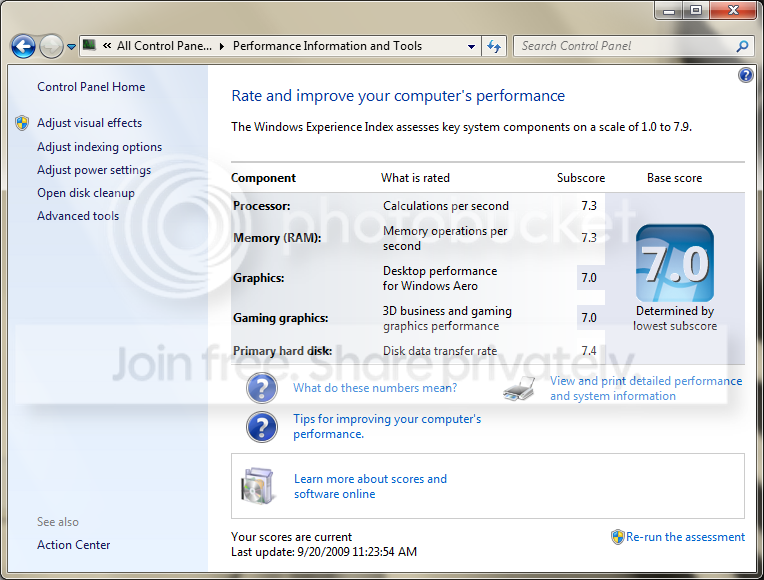Screen dimensions: 764x580
Task: Open Adjust visual effects
Action: (90, 123)
